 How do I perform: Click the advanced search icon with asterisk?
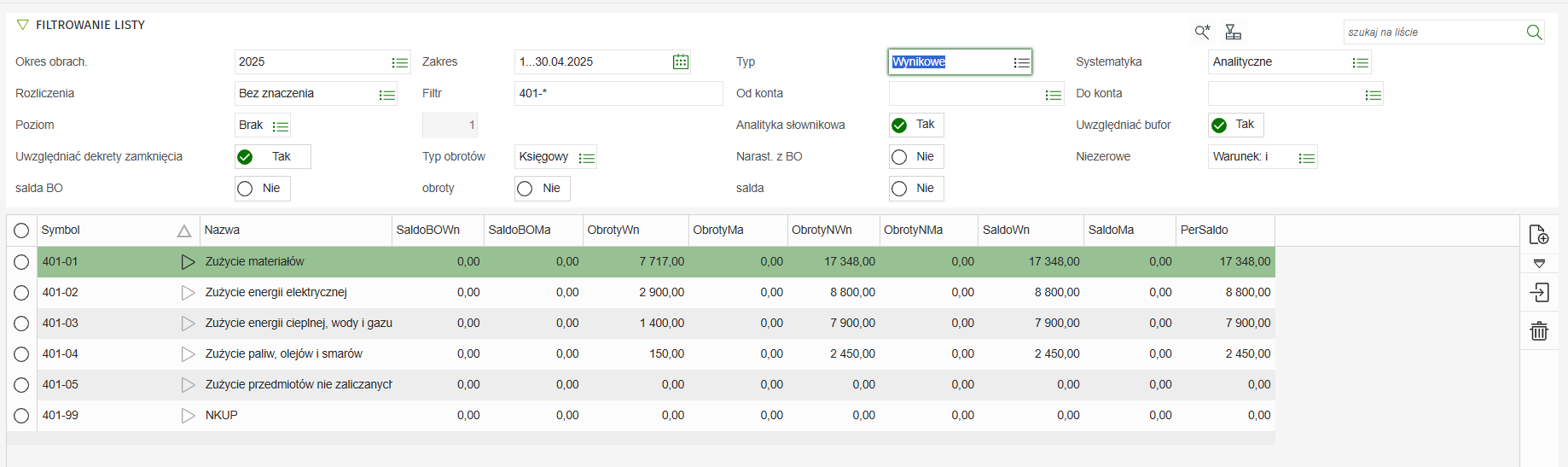(x=1202, y=32)
